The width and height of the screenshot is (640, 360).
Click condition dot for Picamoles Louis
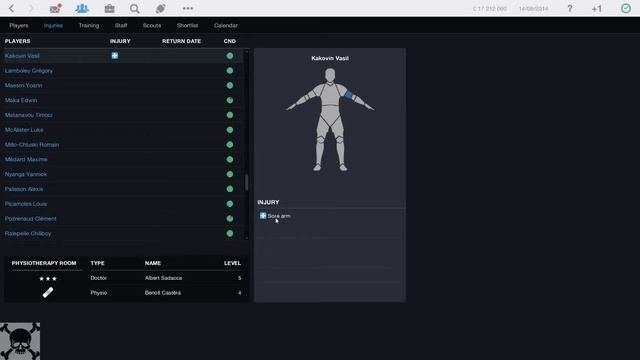pos(230,204)
